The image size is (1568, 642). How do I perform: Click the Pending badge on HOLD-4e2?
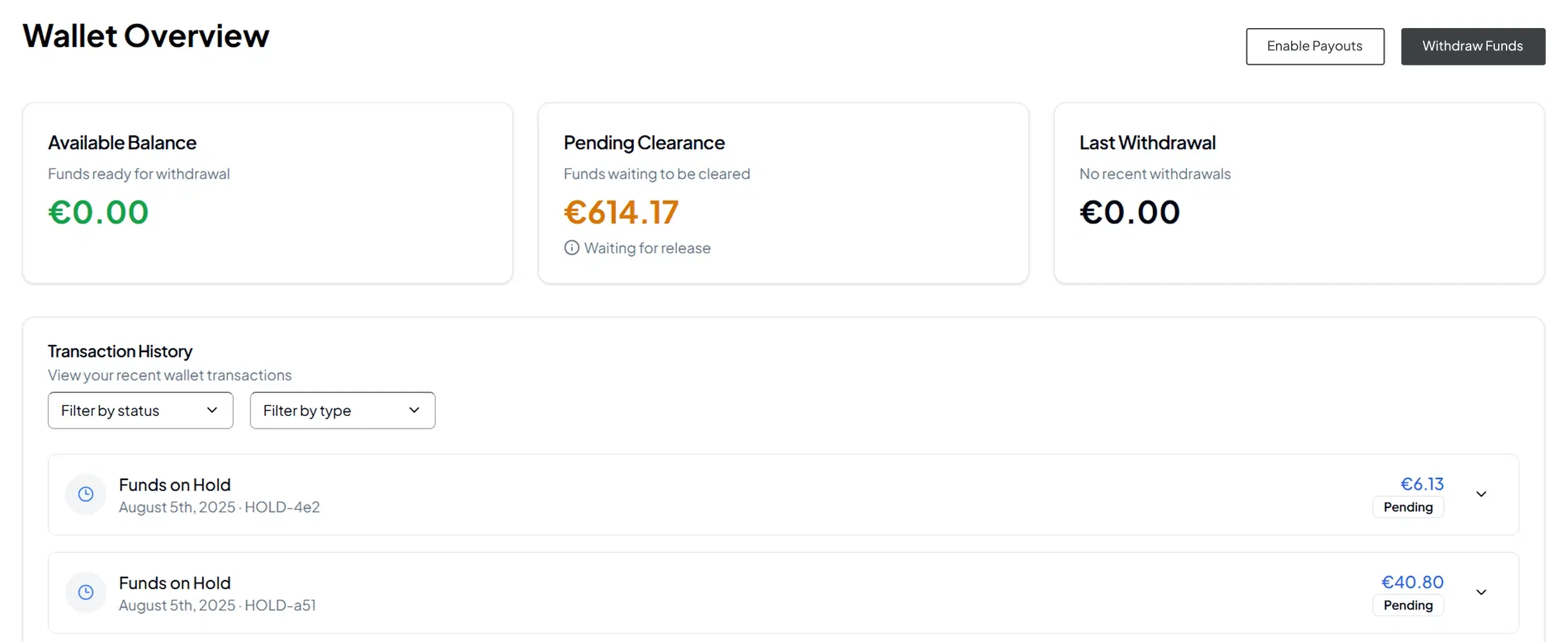pos(1408,507)
